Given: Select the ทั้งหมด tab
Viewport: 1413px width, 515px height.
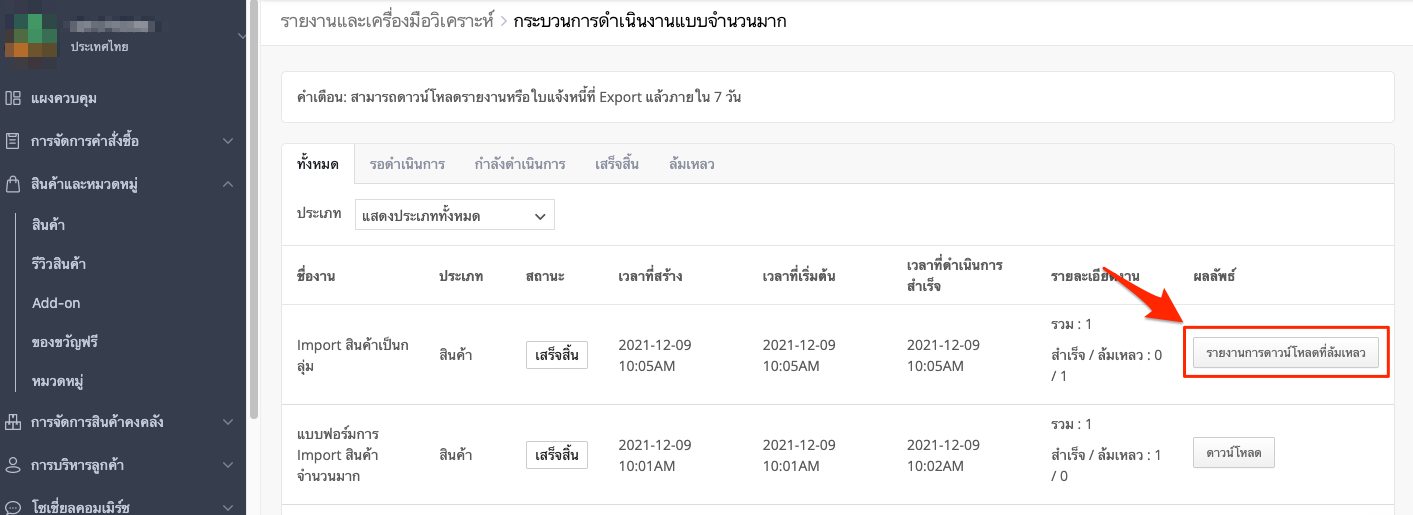Looking at the screenshot, I should pos(318,164).
